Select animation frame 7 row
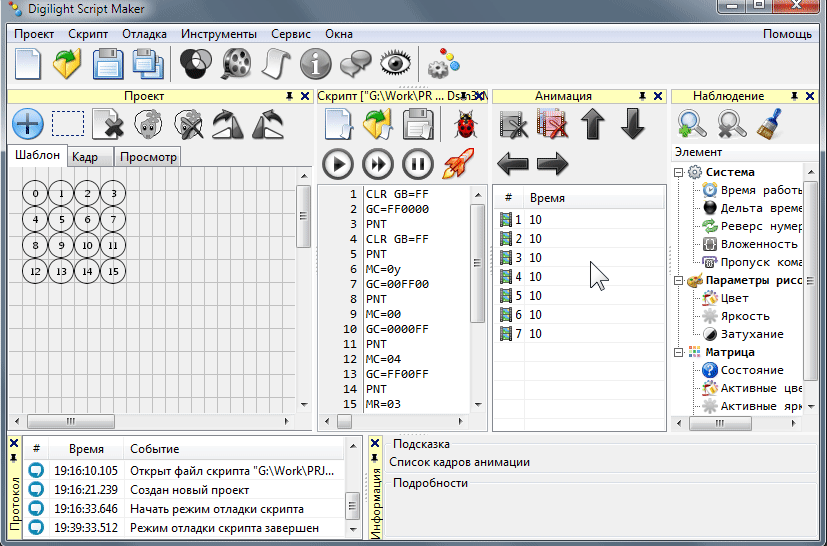 pyautogui.click(x=579, y=333)
